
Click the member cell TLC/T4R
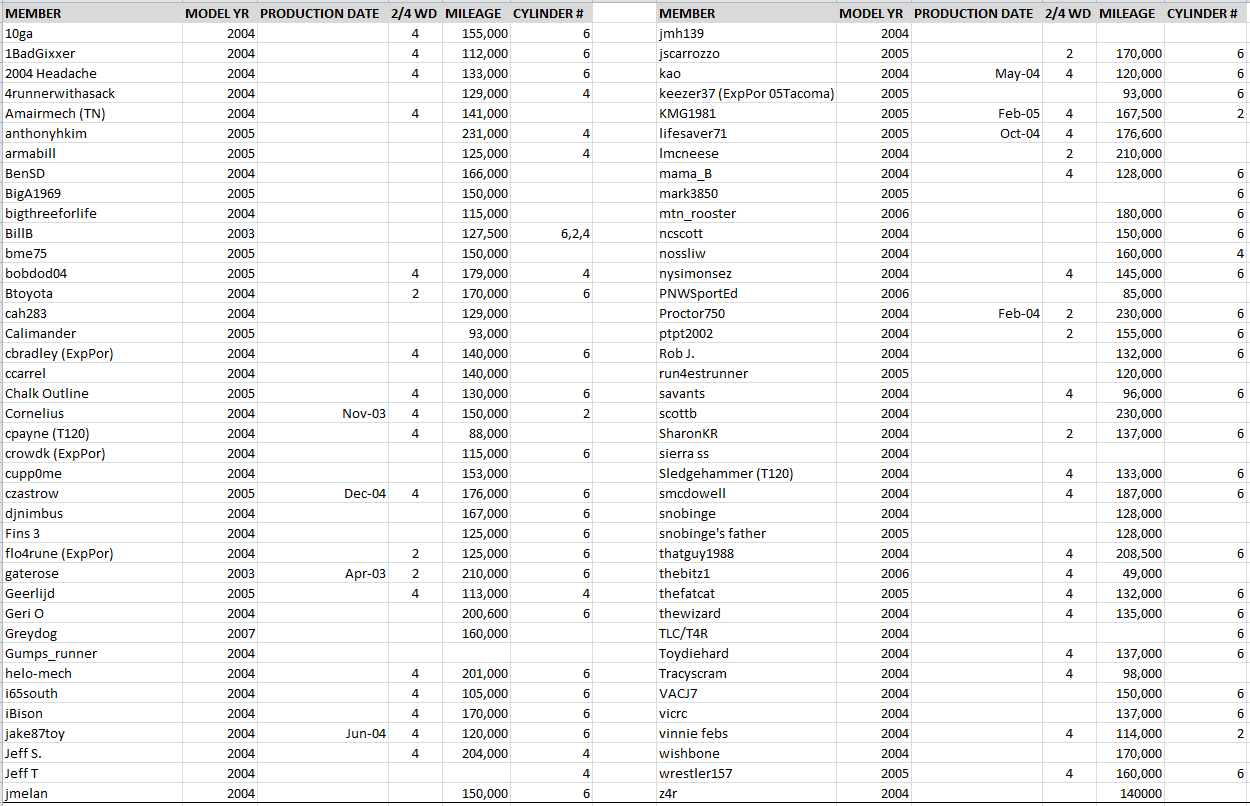pos(746,633)
